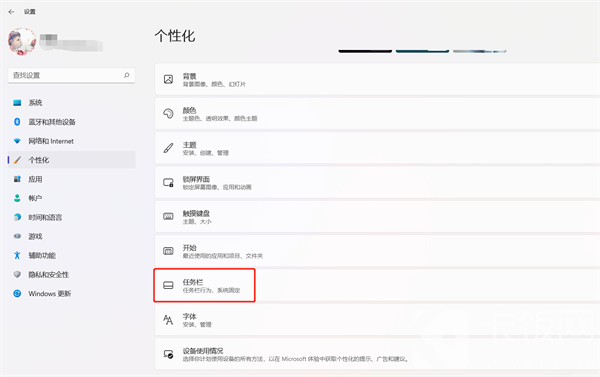Select the dark theme thumbnail
The image size is (600, 377).
tap(365, 51)
